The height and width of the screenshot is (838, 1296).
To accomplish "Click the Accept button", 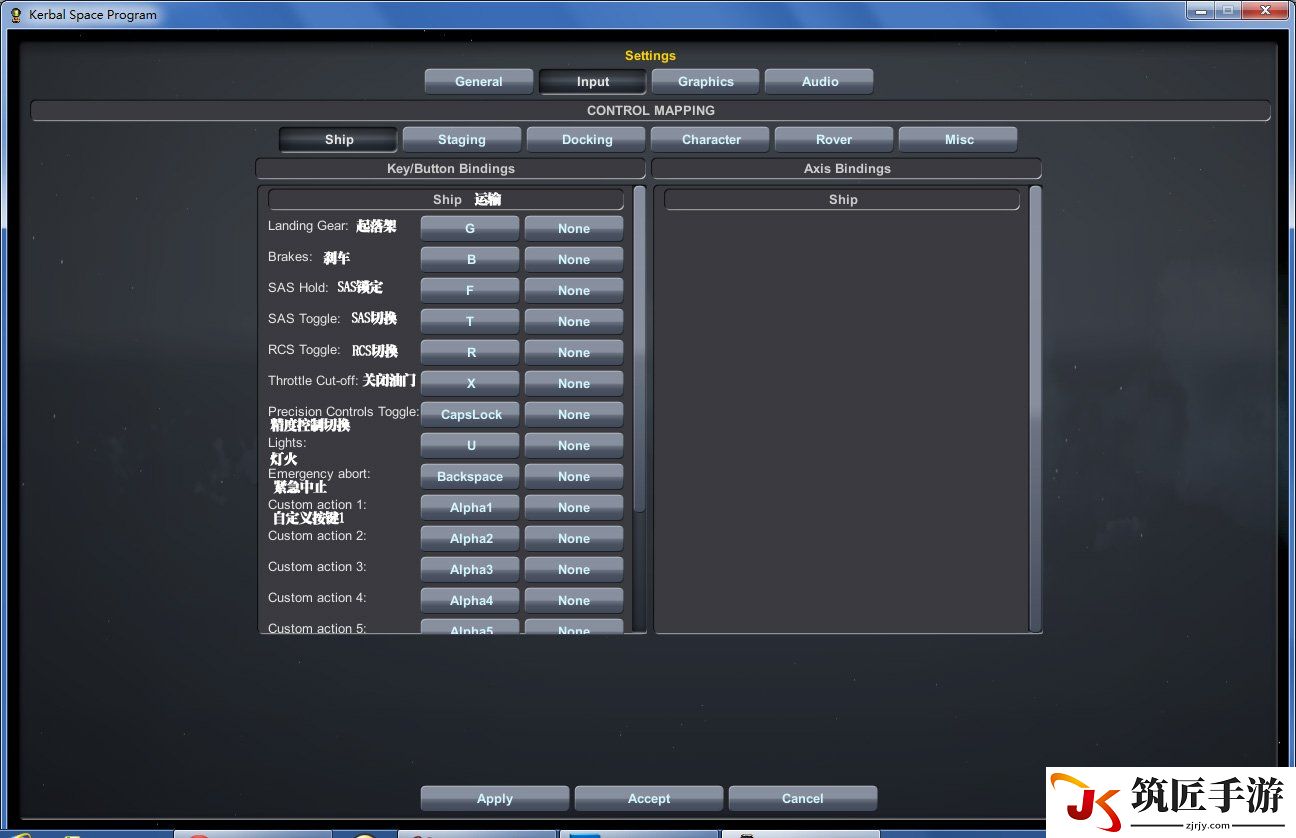I will [x=649, y=798].
